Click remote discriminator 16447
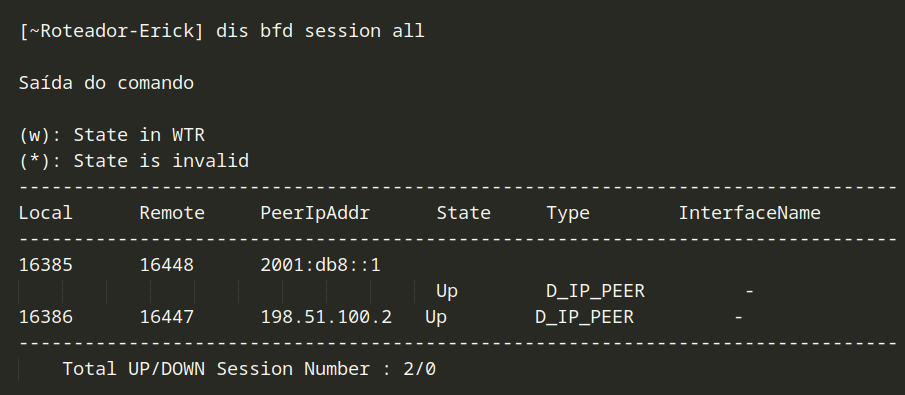The width and height of the screenshot is (905, 395). [167, 317]
